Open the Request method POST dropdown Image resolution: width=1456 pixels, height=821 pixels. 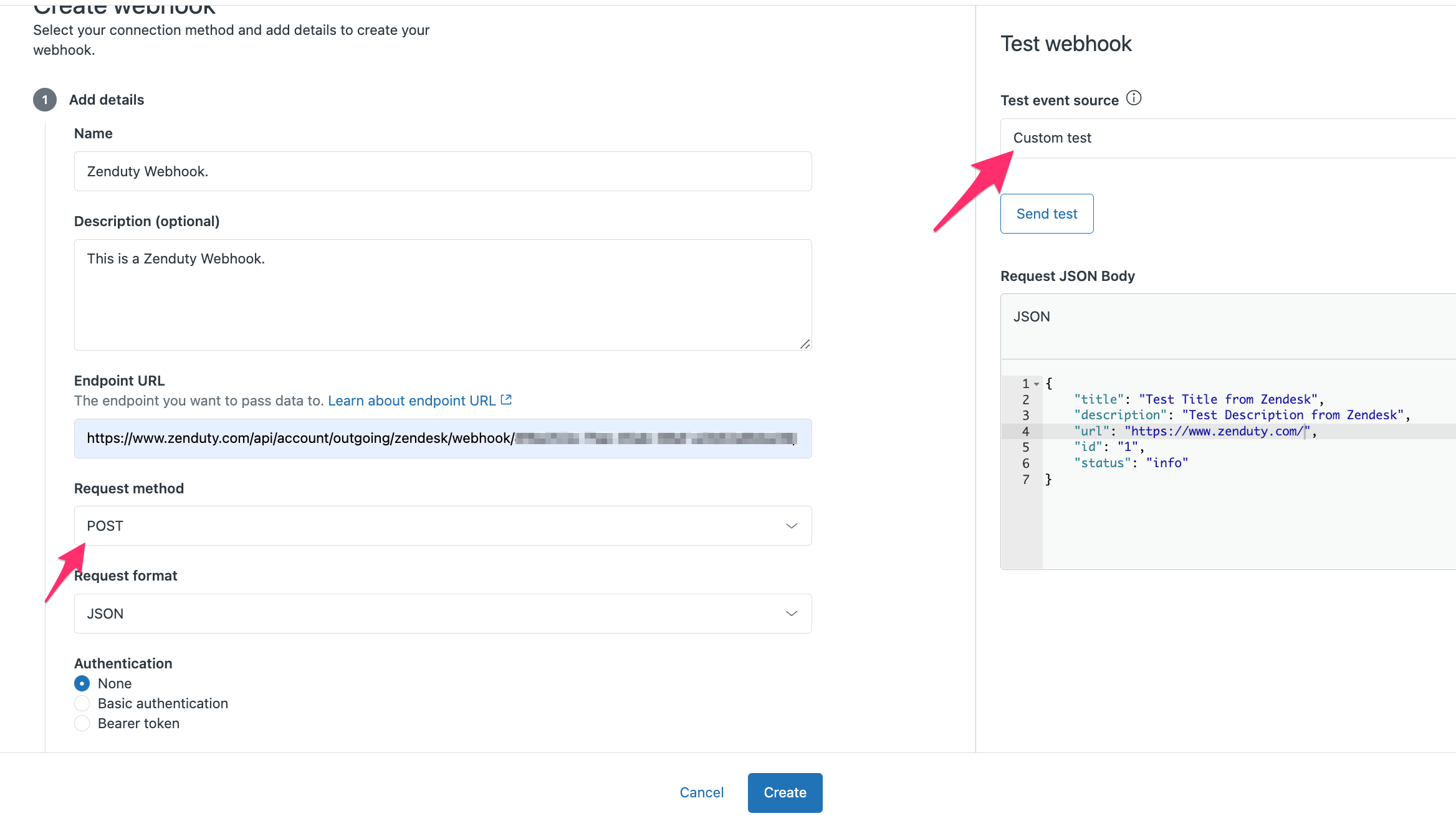[443, 526]
